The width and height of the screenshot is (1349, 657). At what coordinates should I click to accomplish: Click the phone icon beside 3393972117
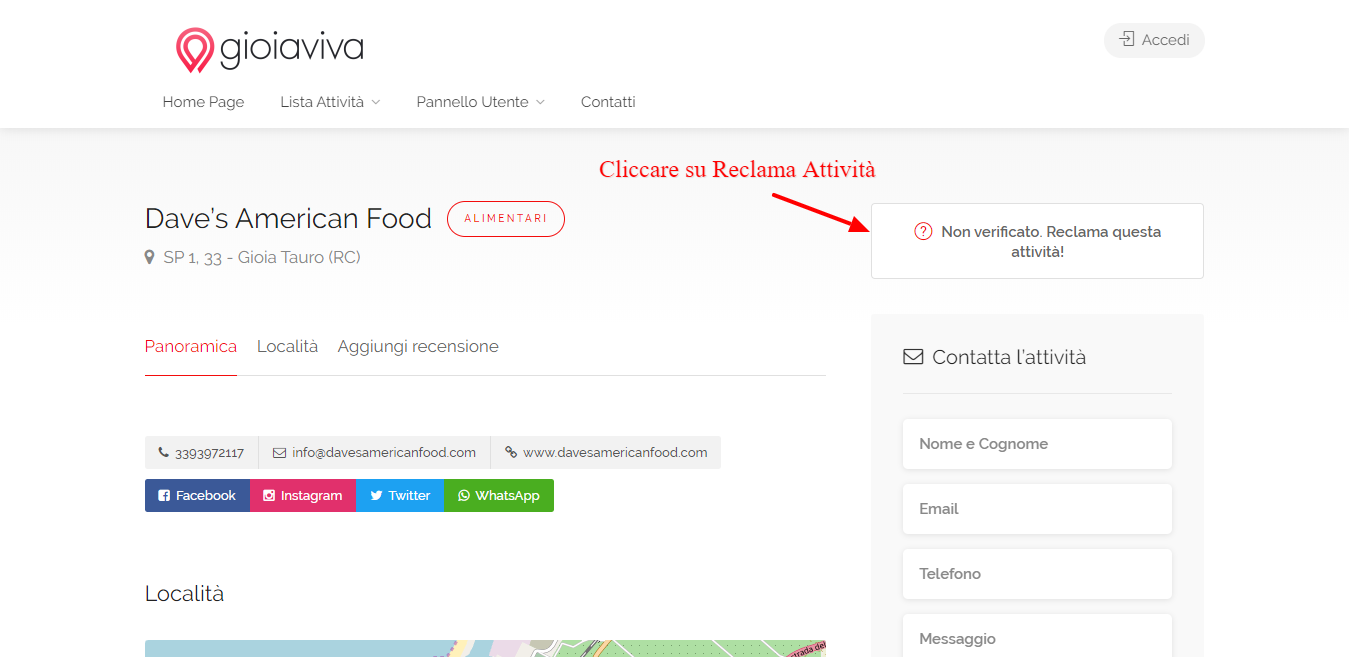[163, 452]
